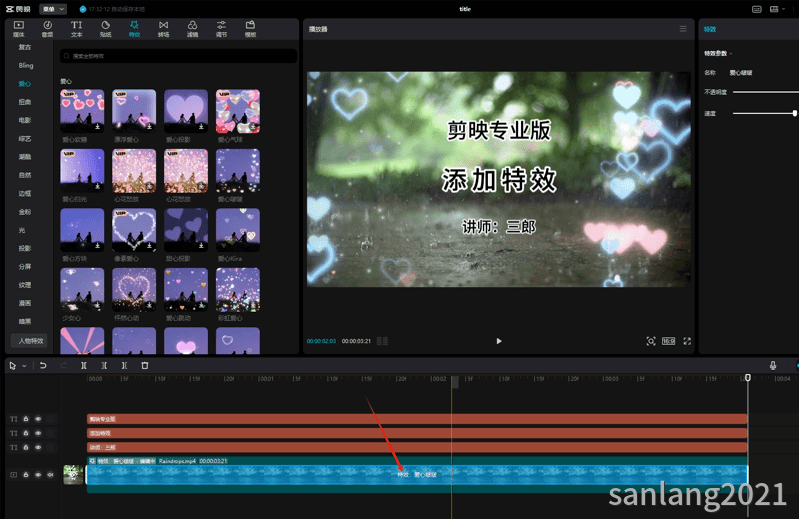Image resolution: width=799 pixels, height=519 pixels.
Task: Click the active 特效 effects star icon
Action: [134, 25]
